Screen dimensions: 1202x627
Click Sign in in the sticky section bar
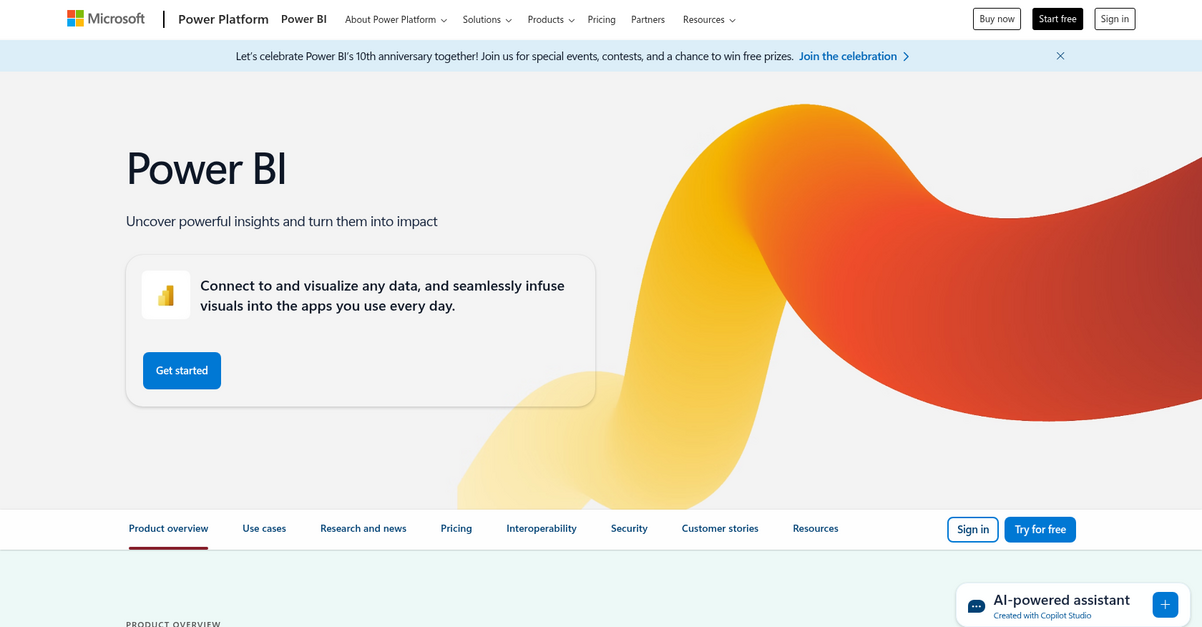point(973,530)
